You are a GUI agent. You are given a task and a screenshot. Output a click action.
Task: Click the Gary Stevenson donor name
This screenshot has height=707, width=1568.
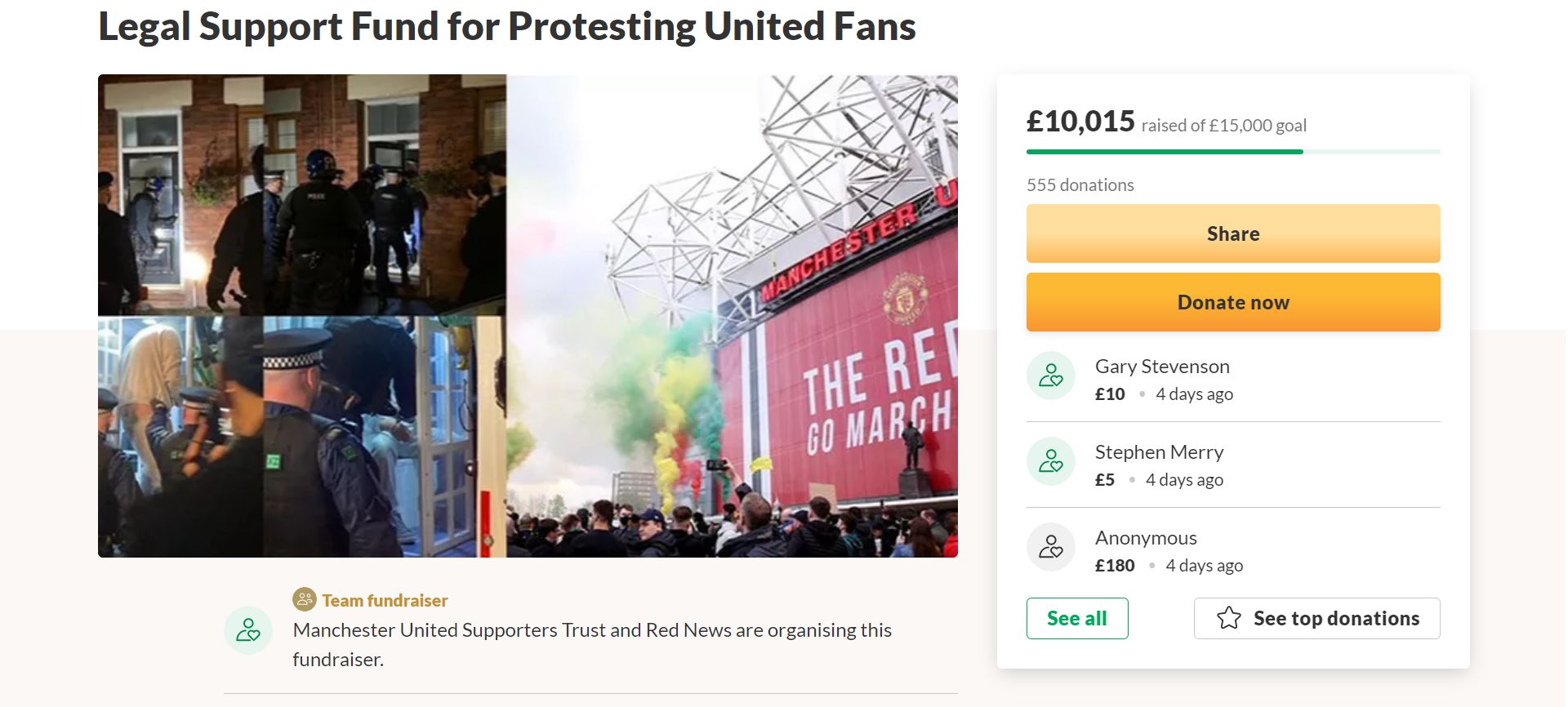click(1161, 367)
